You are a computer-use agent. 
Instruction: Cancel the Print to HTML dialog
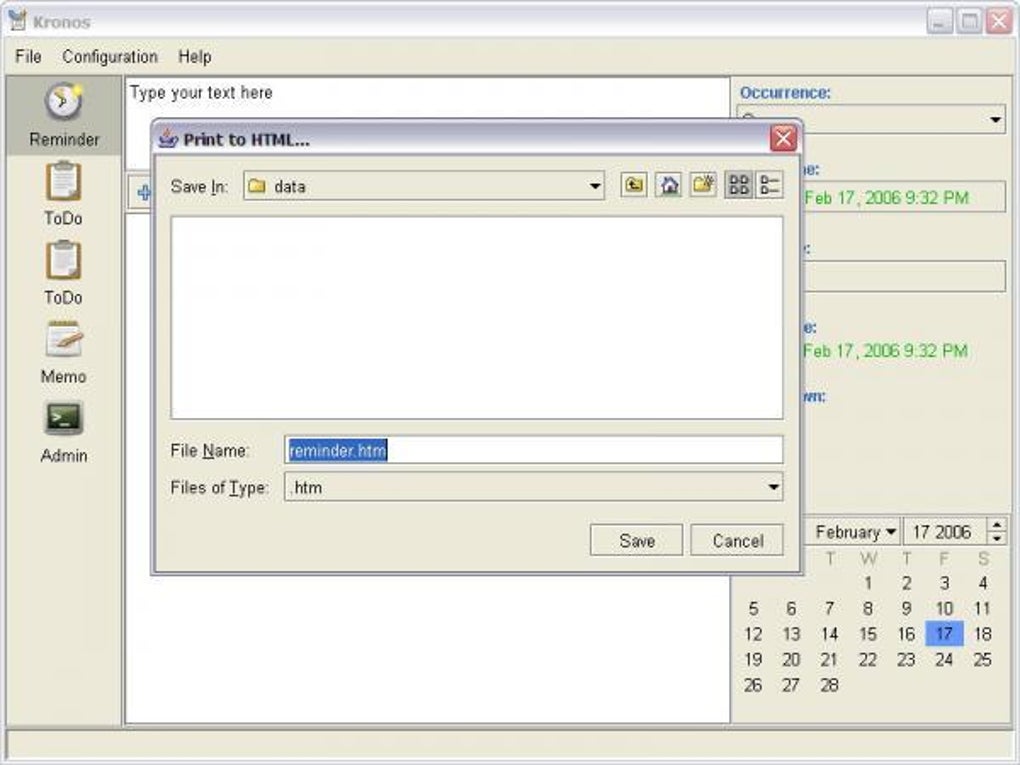[x=737, y=540]
